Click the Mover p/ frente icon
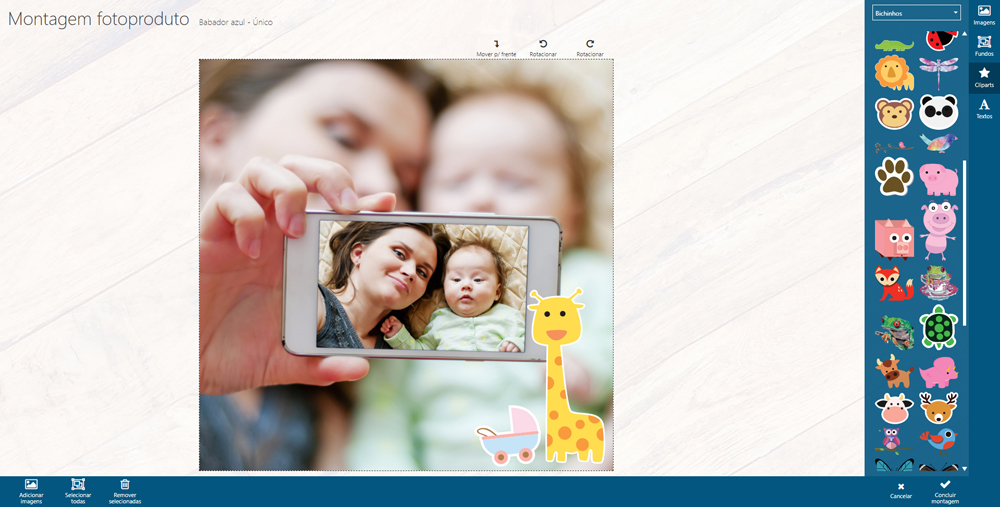 [496, 44]
